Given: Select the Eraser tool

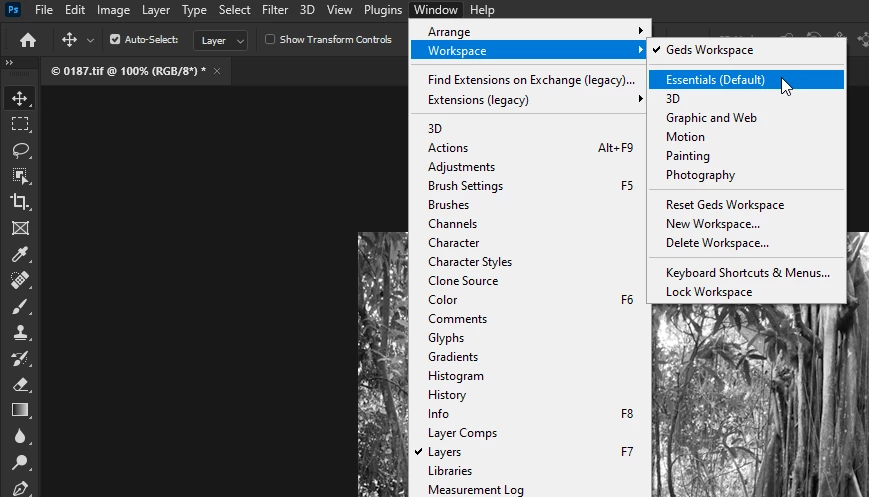Looking at the screenshot, I should point(20,384).
